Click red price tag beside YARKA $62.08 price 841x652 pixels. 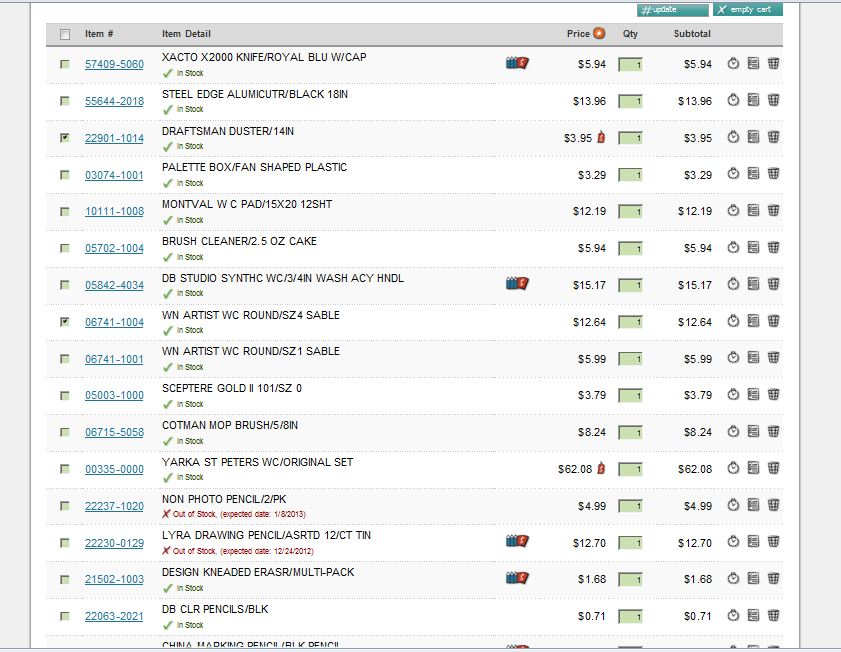601,468
